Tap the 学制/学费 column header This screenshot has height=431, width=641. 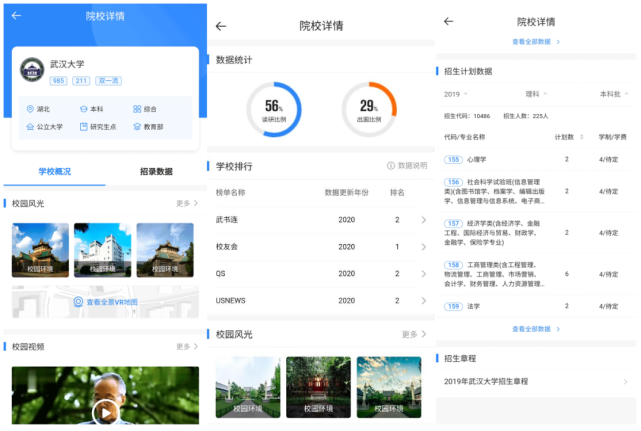pos(612,137)
